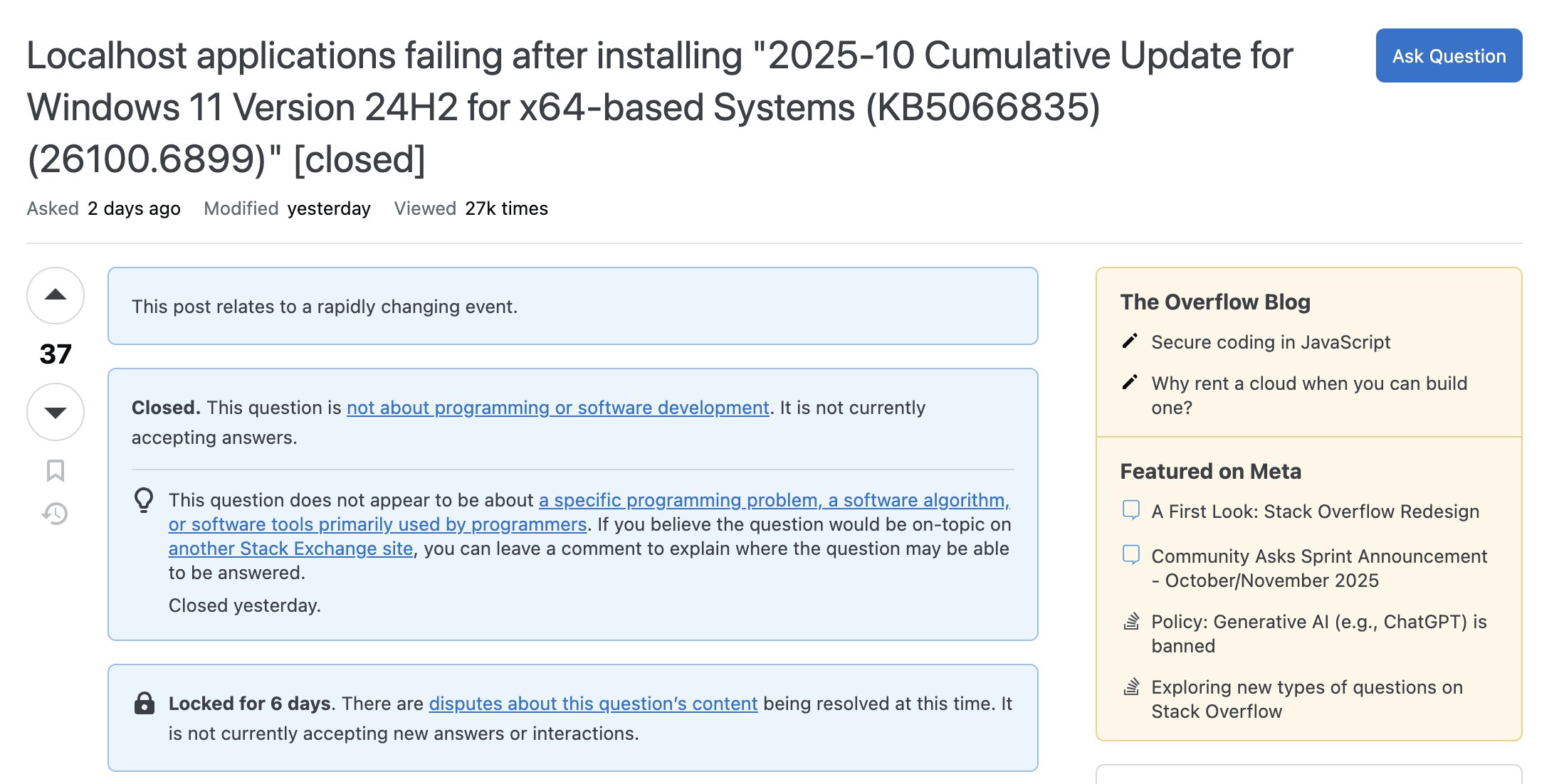Read the Secure coding in JavaScript blog post
The width and height of the screenshot is (1559, 784).
click(1271, 342)
